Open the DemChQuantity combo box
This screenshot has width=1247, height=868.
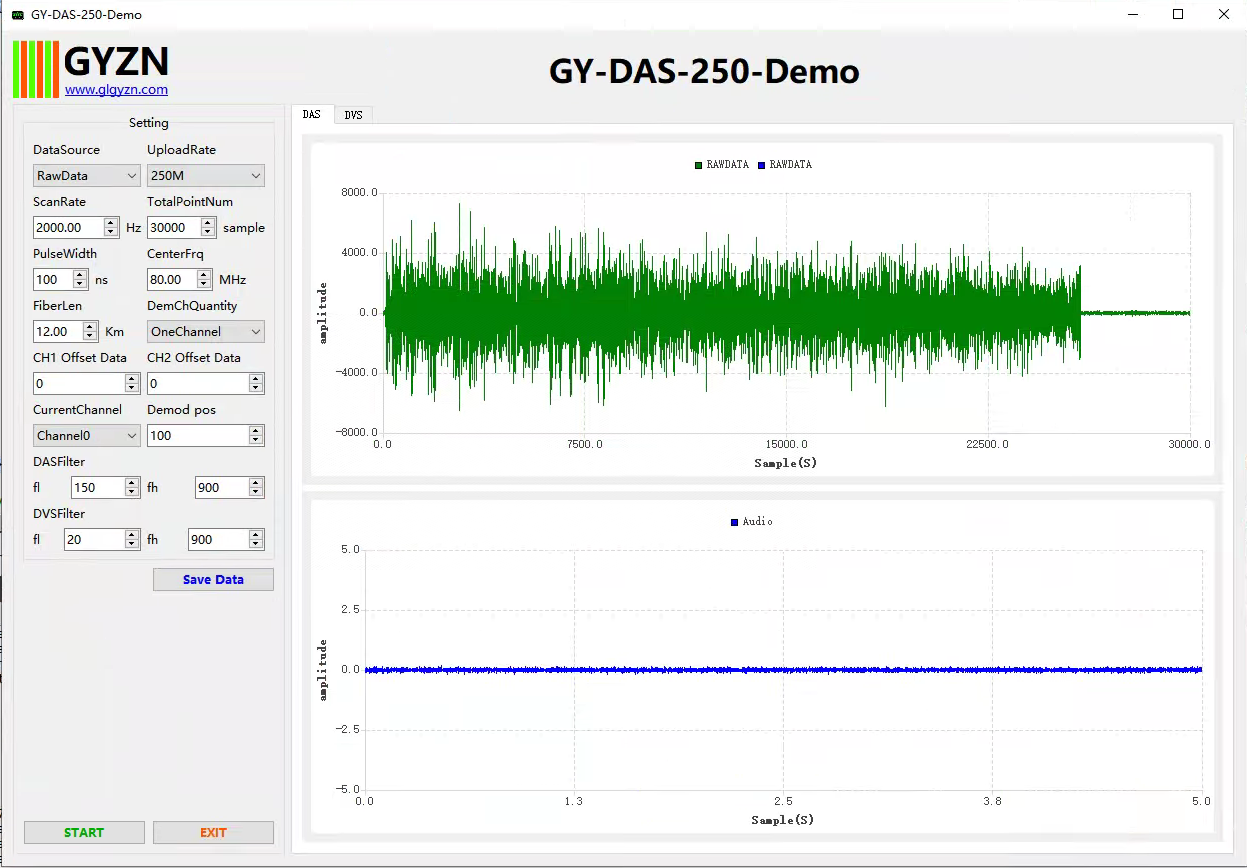click(205, 332)
